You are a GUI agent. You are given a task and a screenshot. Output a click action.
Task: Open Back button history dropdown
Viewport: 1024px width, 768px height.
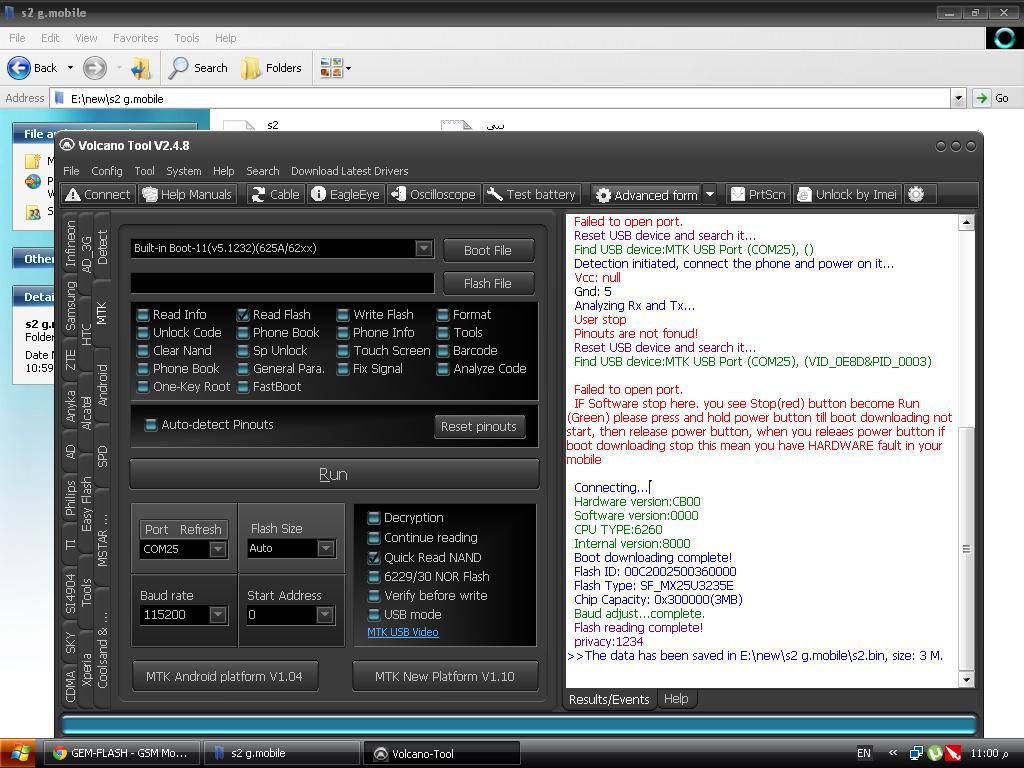coord(70,68)
